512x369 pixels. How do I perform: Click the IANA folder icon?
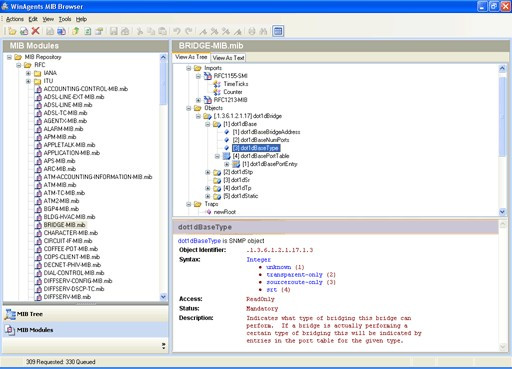point(38,73)
